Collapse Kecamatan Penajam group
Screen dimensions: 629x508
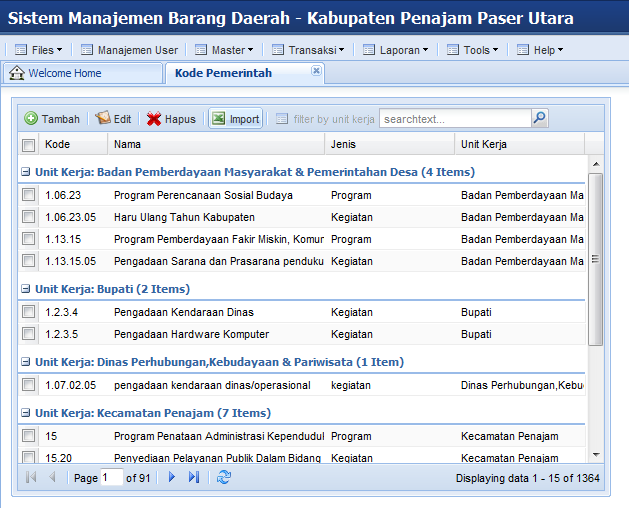(26, 413)
